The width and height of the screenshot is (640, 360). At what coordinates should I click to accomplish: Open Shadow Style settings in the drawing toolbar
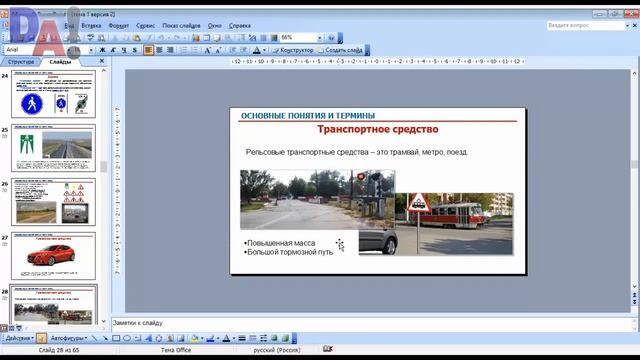point(274,338)
